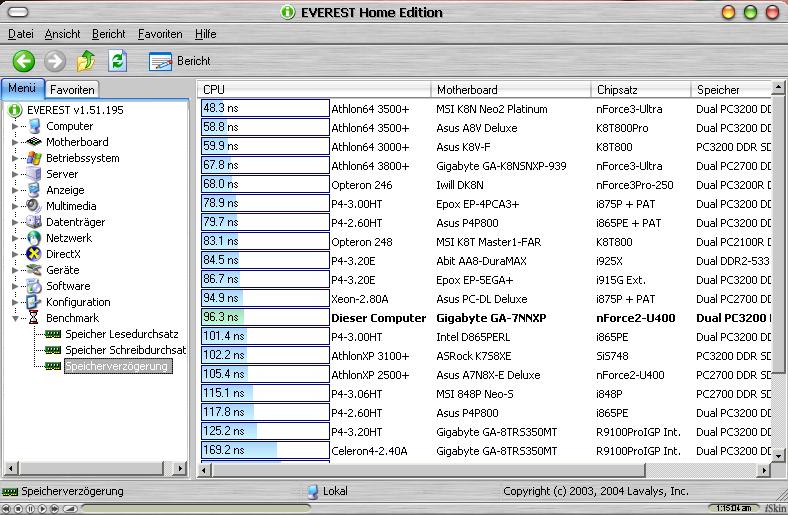Select Speicher Schreibdurchsatz benchmark

(x=126, y=350)
